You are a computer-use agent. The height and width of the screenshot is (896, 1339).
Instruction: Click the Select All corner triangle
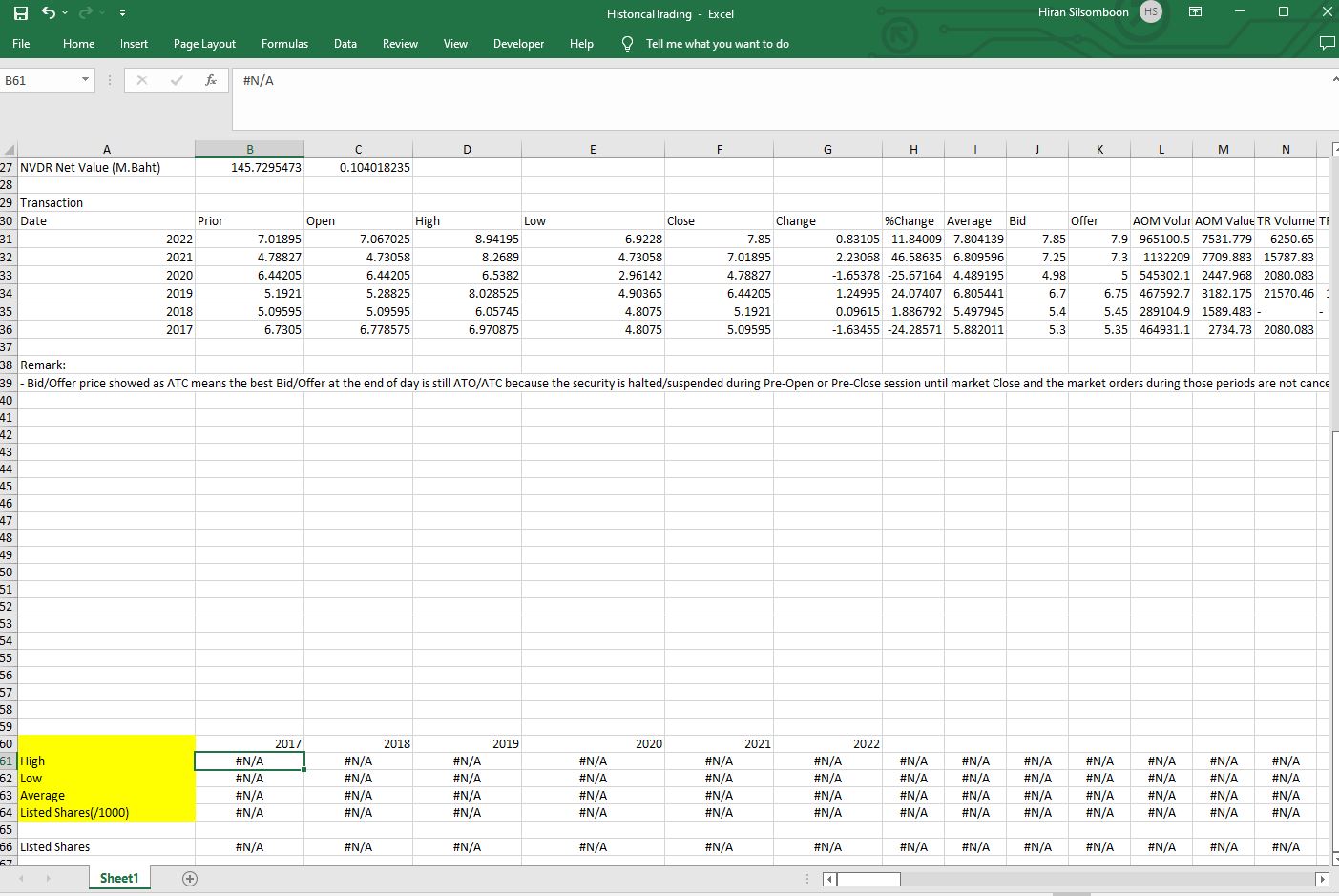pos(9,150)
